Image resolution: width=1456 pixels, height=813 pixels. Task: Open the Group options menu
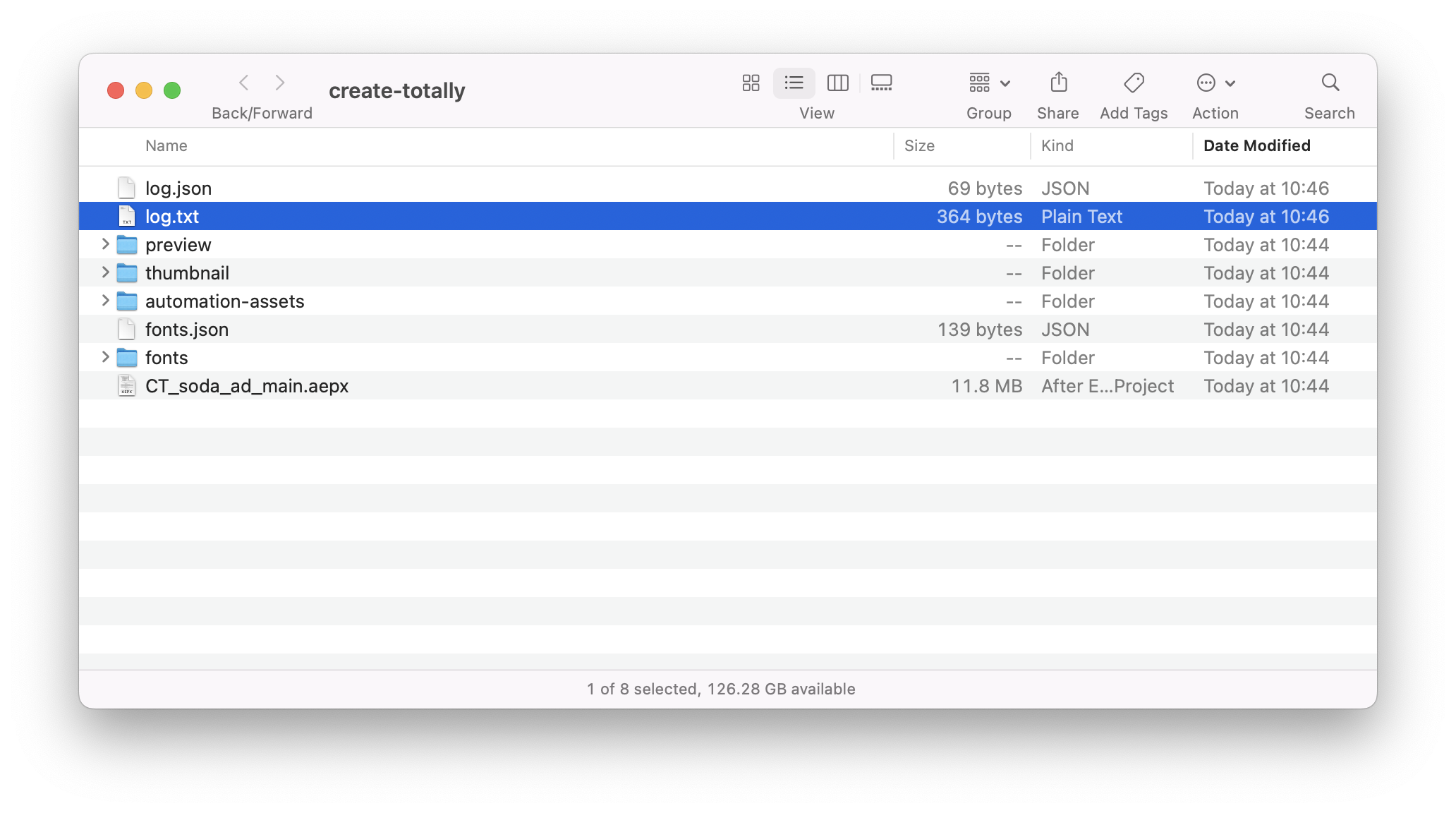(989, 83)
